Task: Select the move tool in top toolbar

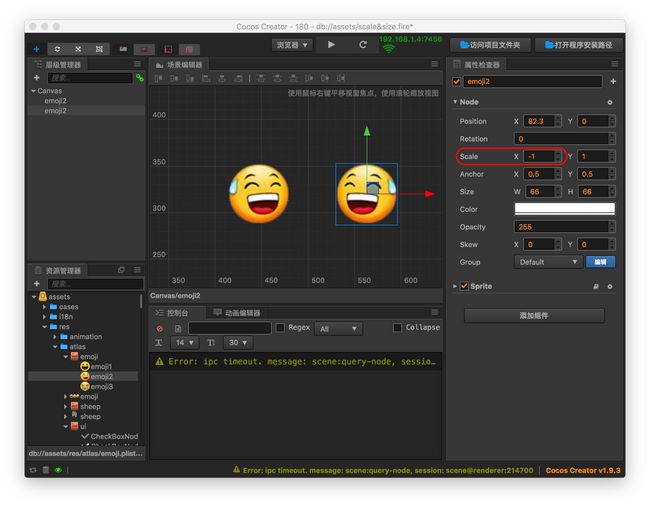Action: [36, 49]
